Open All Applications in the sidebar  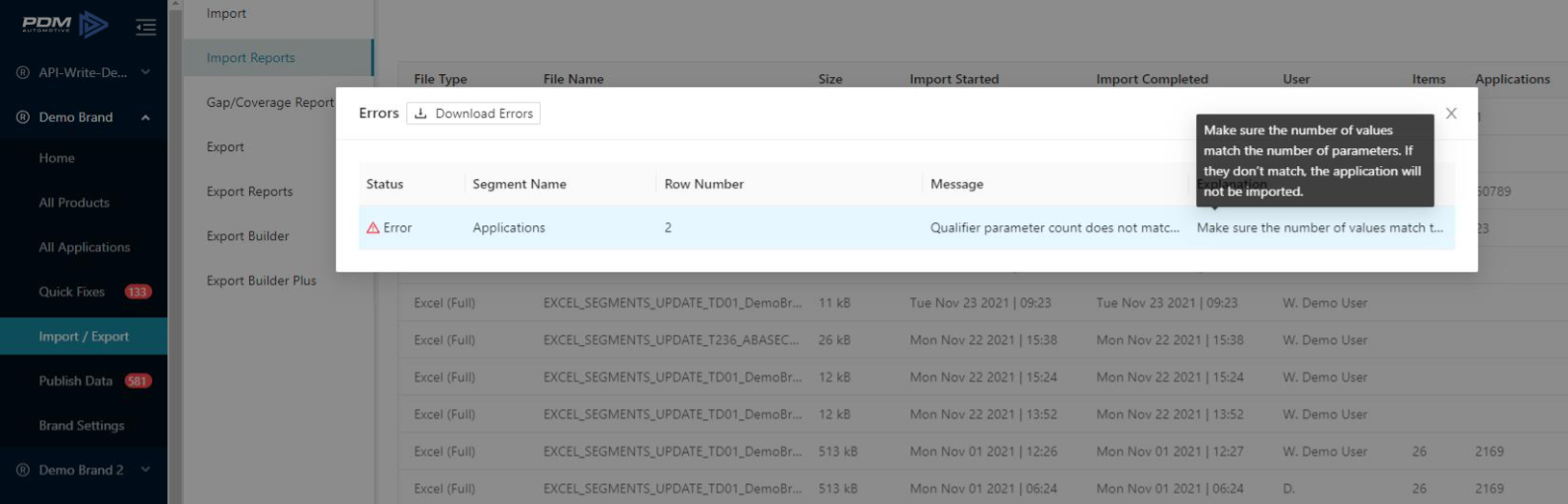click(x=84, y=247)
